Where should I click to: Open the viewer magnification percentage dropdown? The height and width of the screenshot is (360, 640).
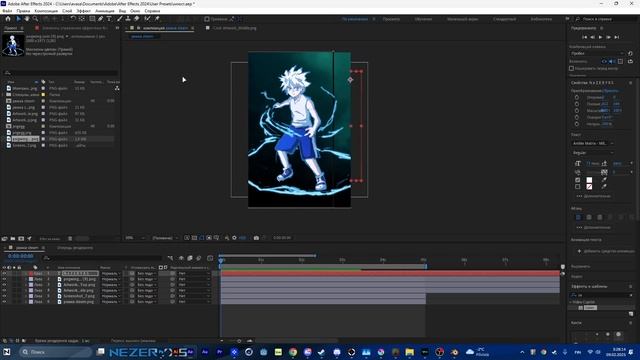135,238
